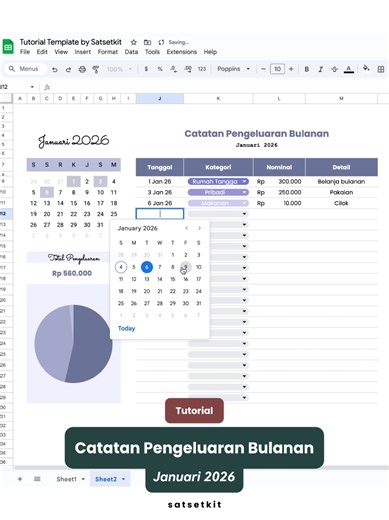The image size is (389, 520).
Task: Select column J header
Action: [x=160, y=98]
